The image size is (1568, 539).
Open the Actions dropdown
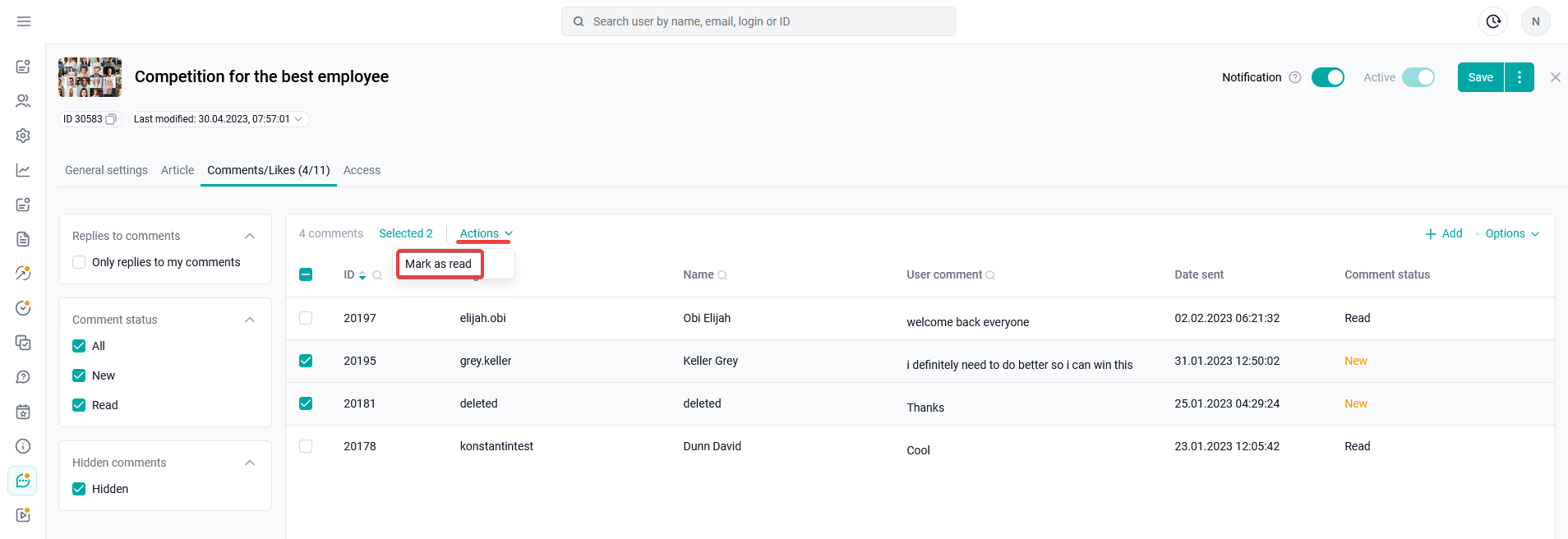click(x=487, y=233)
